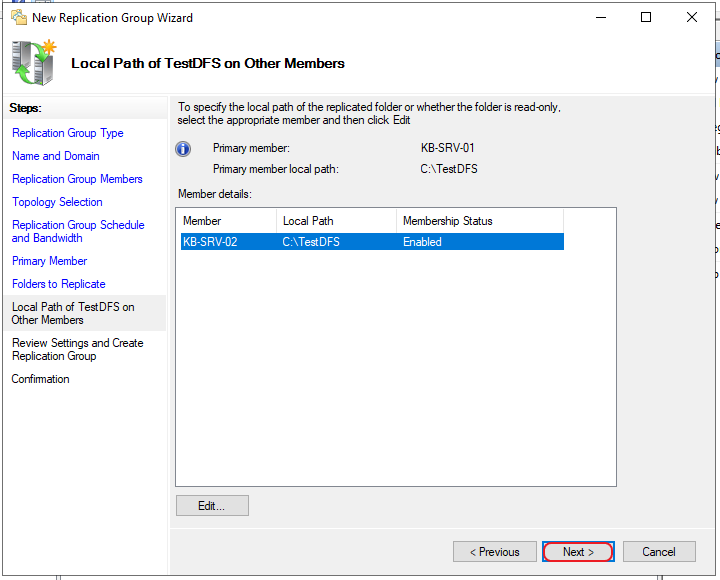The height and width of the screenshot is (580, 720).
Task: Open the Folders to Replicate step
Action: pyautogui.click(x=59, y=284)
